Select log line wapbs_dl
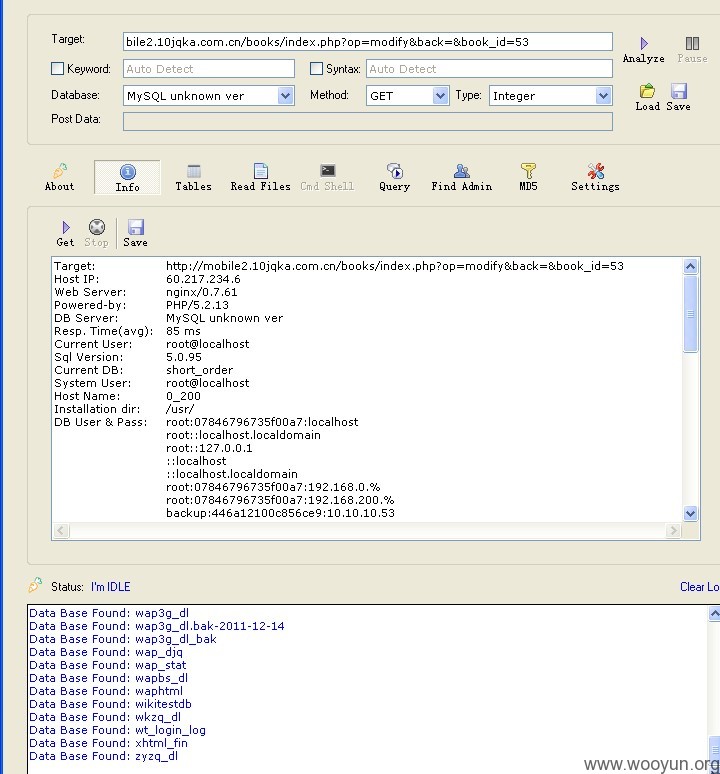This screenshot has height=774, width=720. point(109,678)
